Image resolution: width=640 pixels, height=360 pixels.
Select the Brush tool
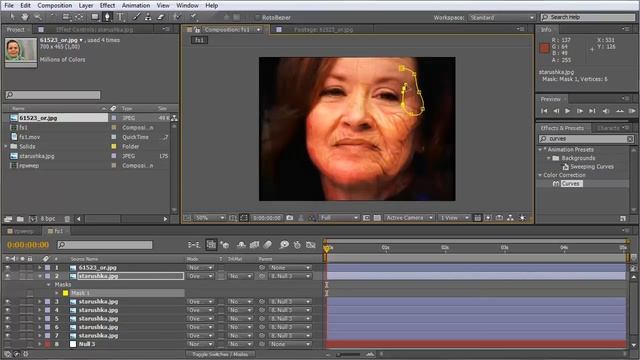[136, 17]
